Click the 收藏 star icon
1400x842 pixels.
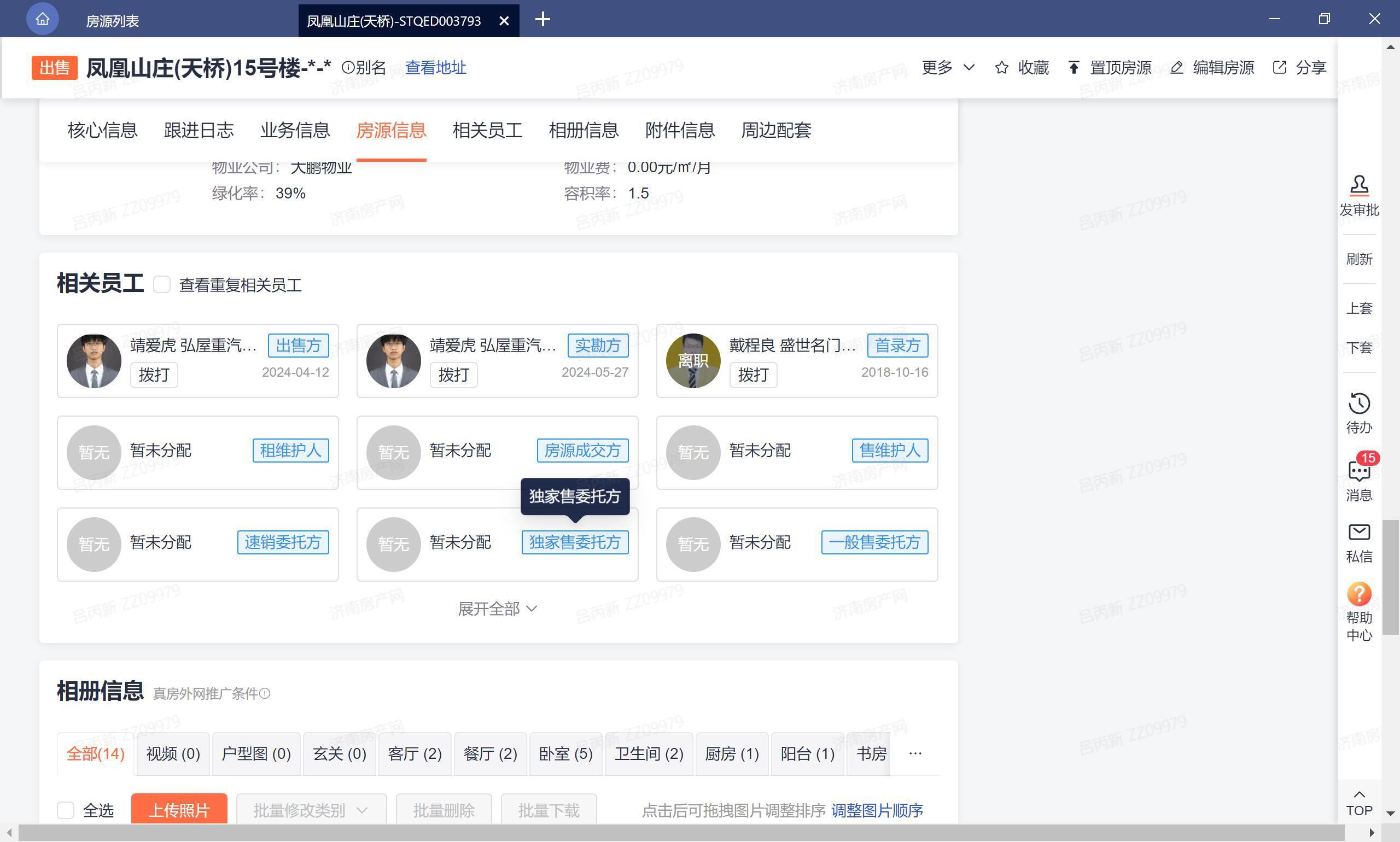1002,67
